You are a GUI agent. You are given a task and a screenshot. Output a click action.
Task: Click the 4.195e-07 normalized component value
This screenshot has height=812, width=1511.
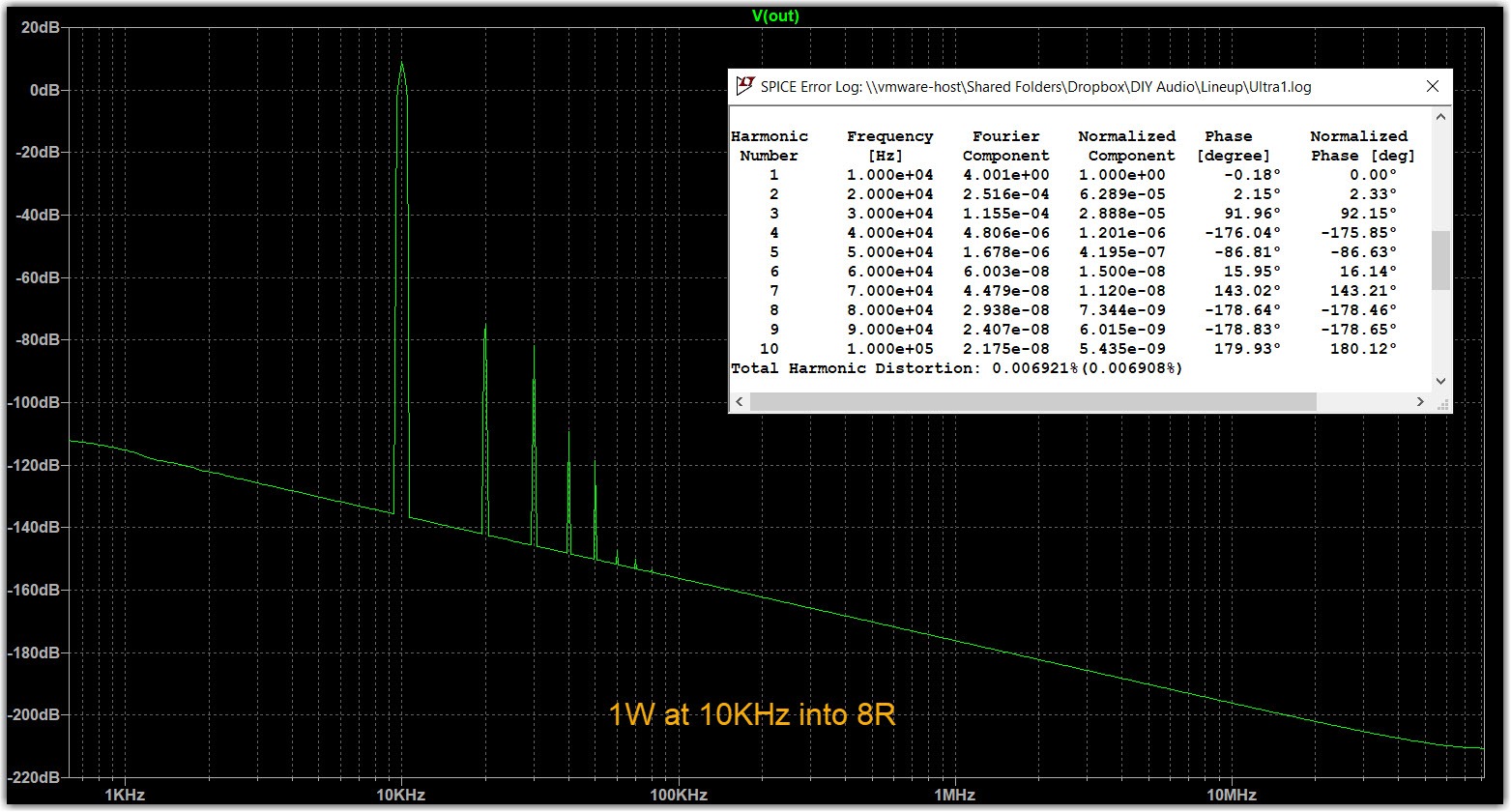coord(1121,252)
